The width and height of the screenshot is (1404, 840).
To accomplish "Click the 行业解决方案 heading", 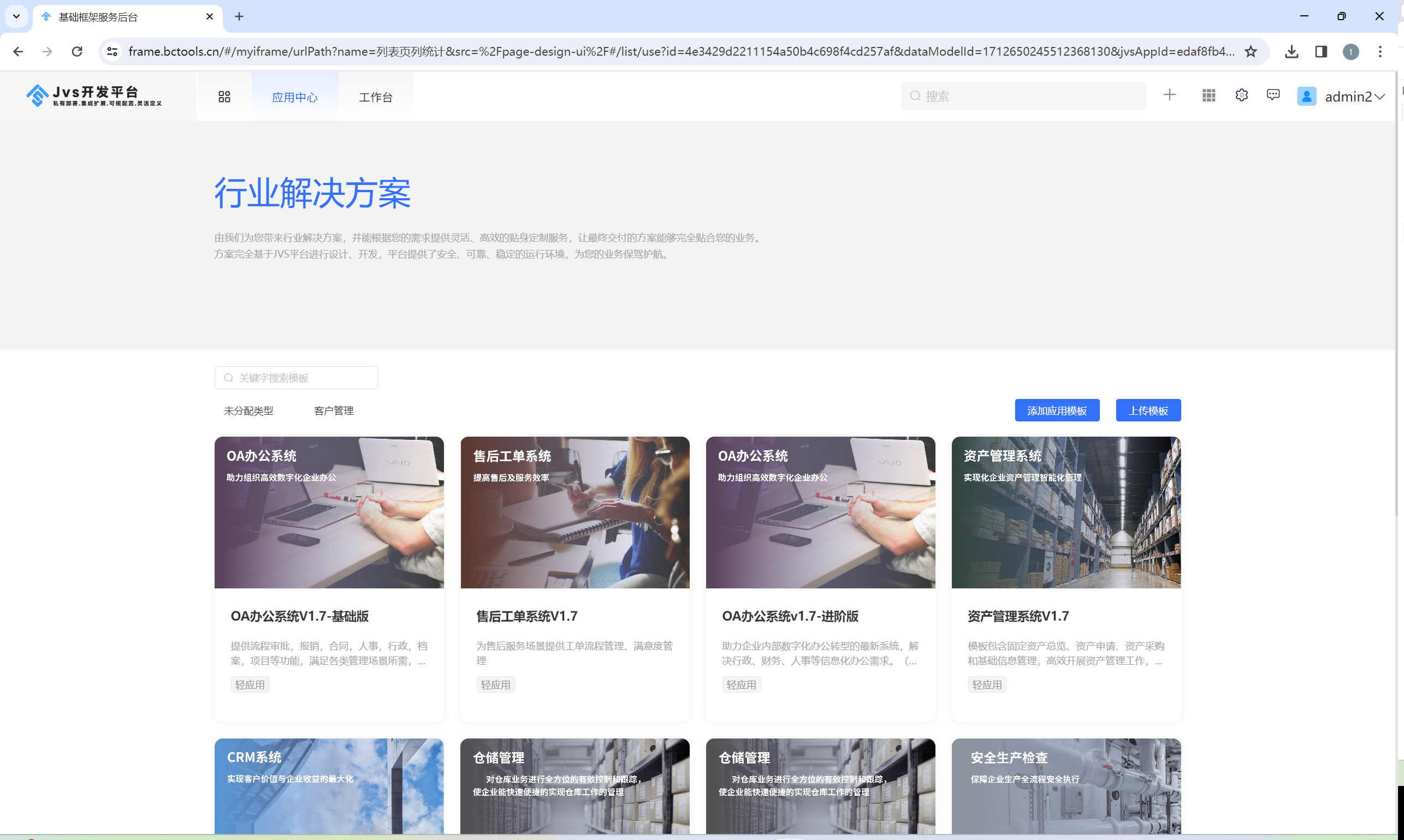I will pos(312,193).
